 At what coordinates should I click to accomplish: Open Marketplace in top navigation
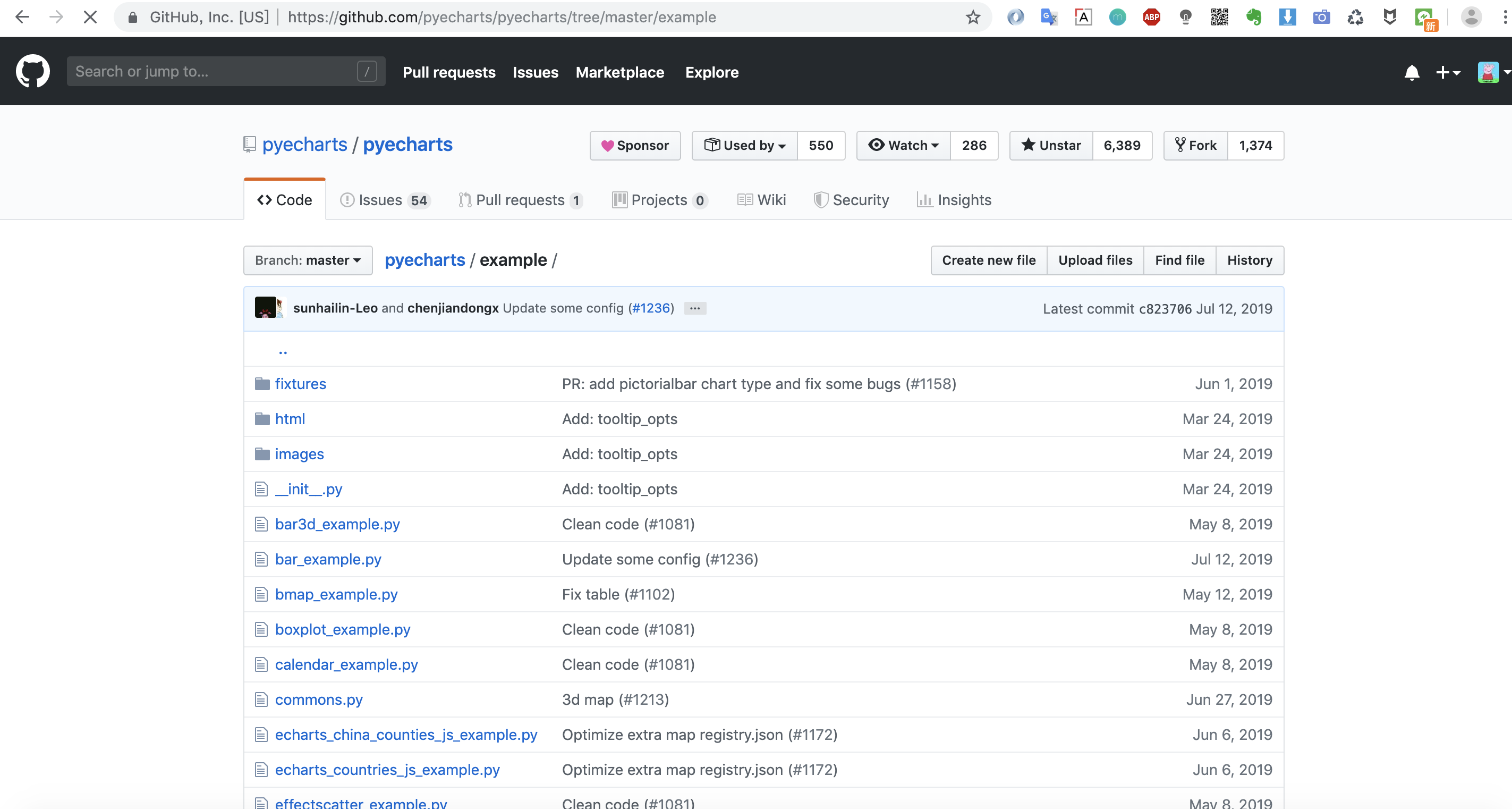click(x=620, y=72)
